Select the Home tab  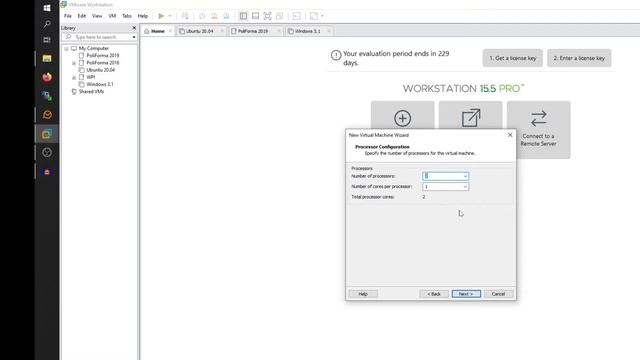[158, 31]
